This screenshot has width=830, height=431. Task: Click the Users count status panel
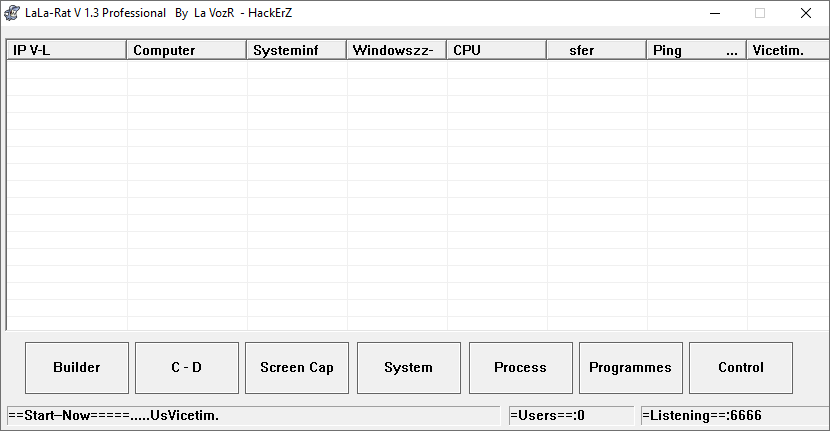[x=570, y=415]
